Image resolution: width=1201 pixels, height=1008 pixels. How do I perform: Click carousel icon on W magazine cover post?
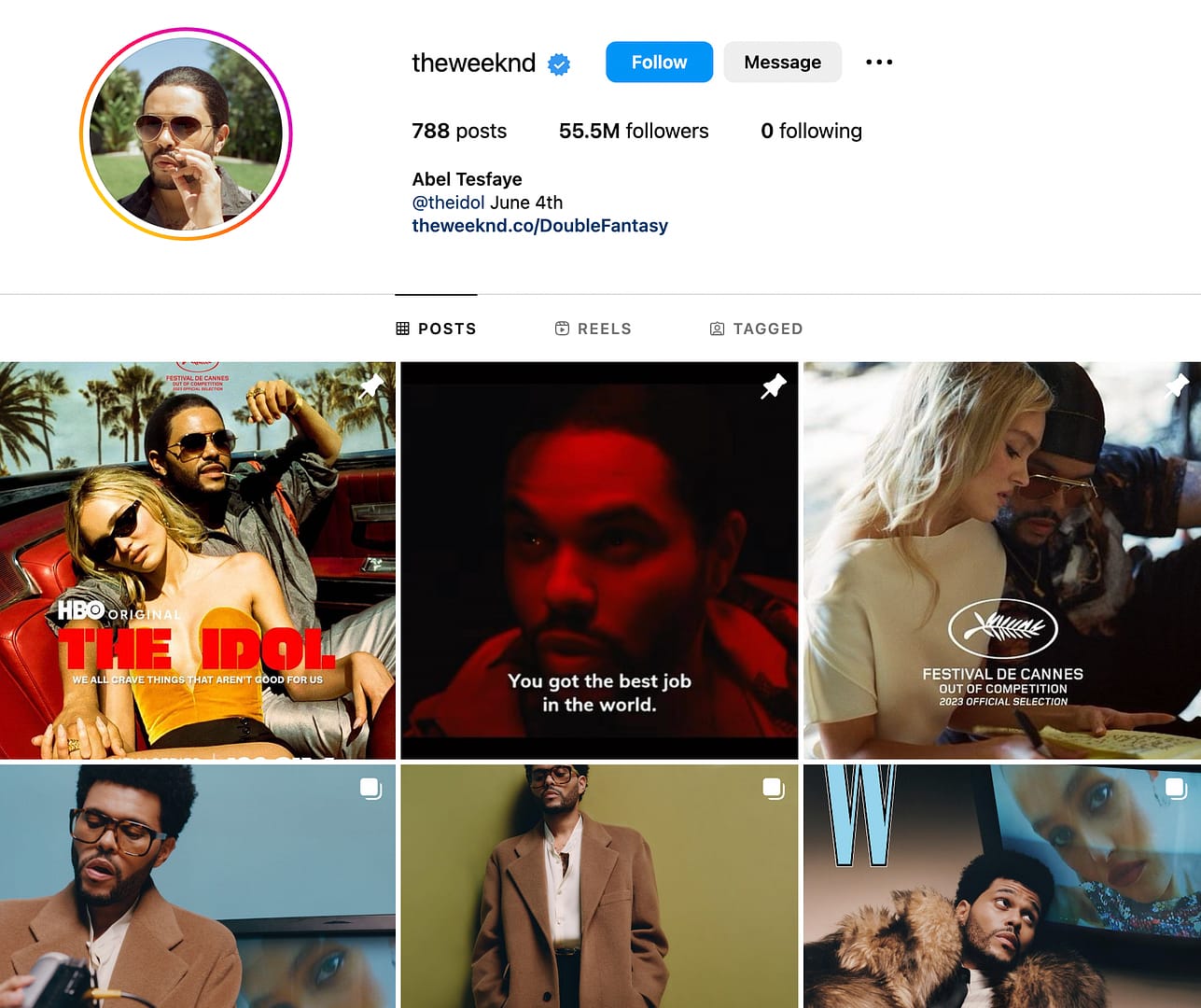pyautogui.click(x=1176, y=789)
